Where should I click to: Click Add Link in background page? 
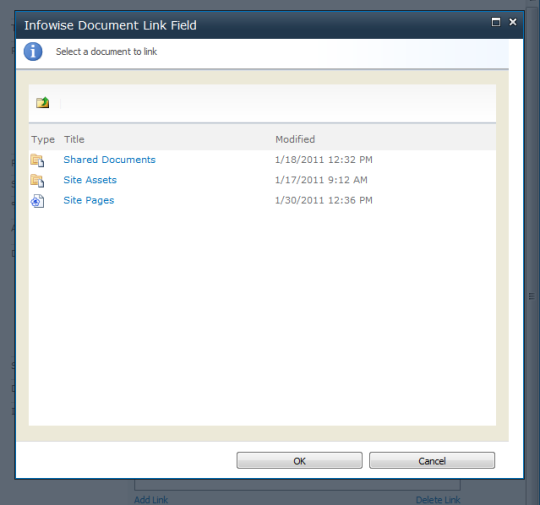(151, 499)
